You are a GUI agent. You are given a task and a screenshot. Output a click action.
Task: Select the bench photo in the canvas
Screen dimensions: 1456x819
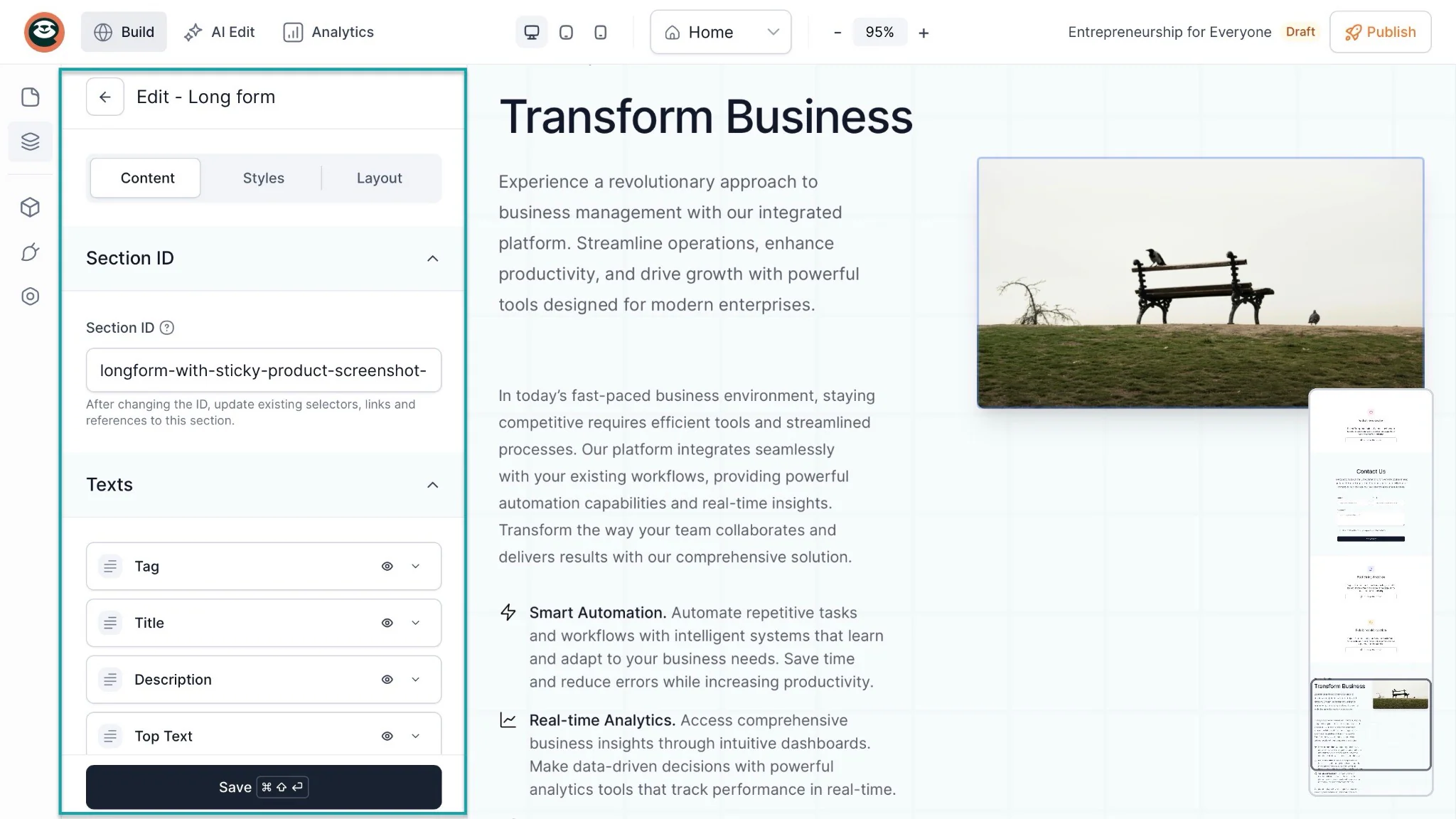tap(1200, 283)
